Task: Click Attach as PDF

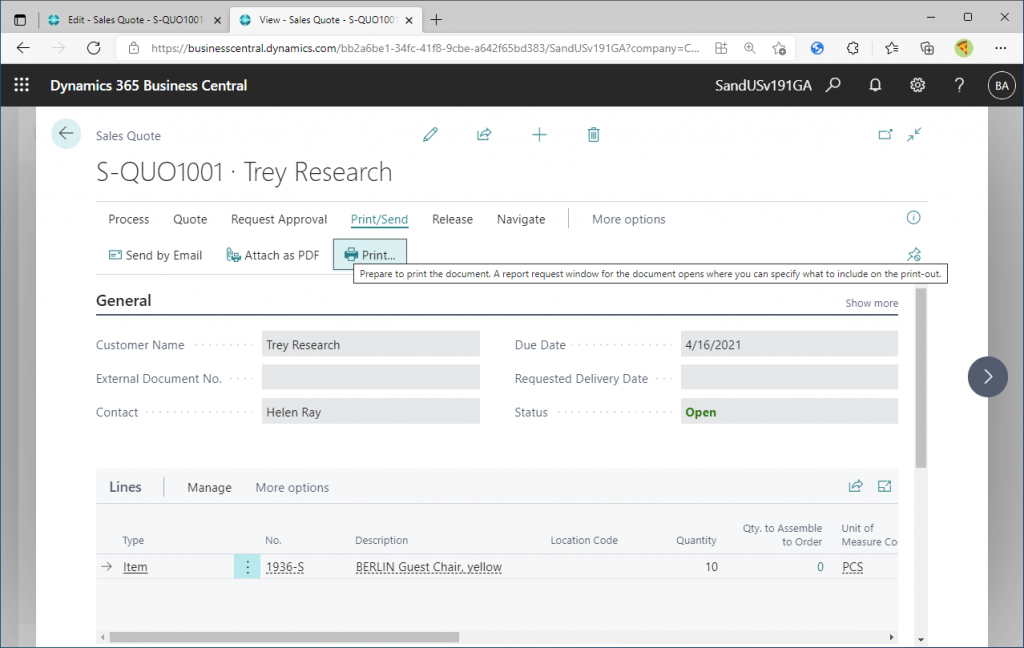Action: click(273, 255)
